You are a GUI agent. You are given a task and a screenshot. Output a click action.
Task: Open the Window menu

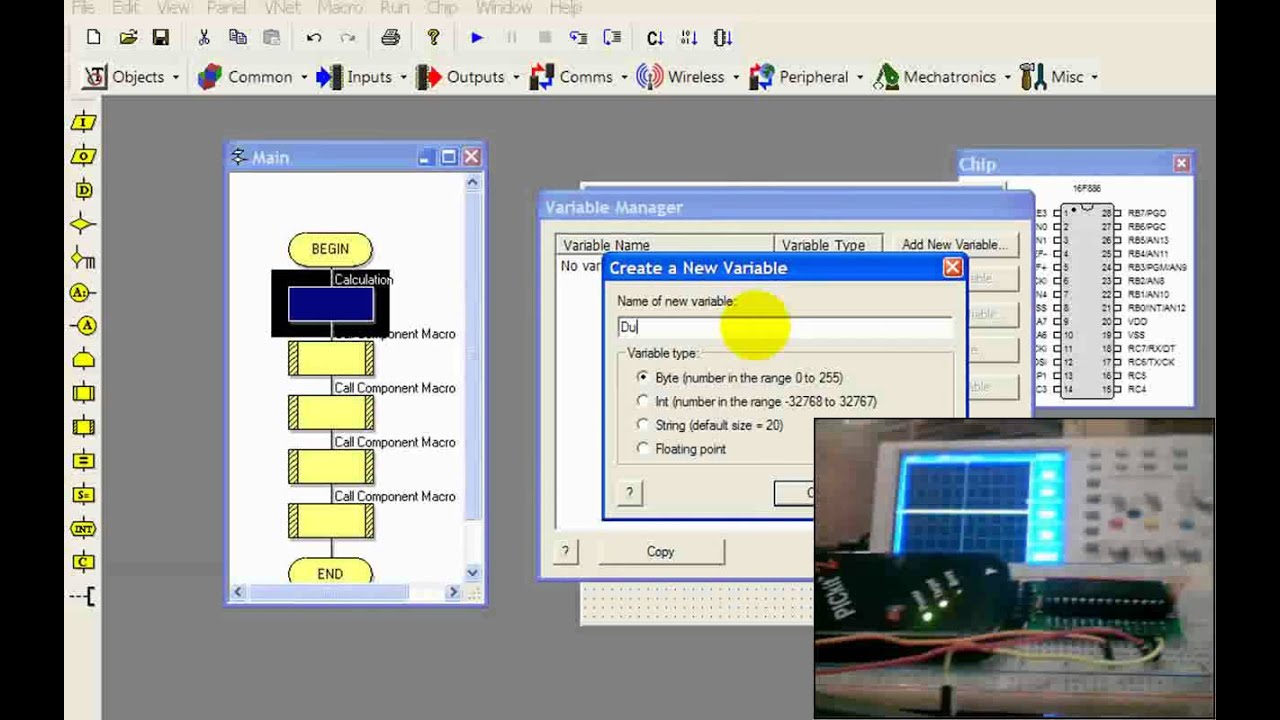click(x=504, y=8)
